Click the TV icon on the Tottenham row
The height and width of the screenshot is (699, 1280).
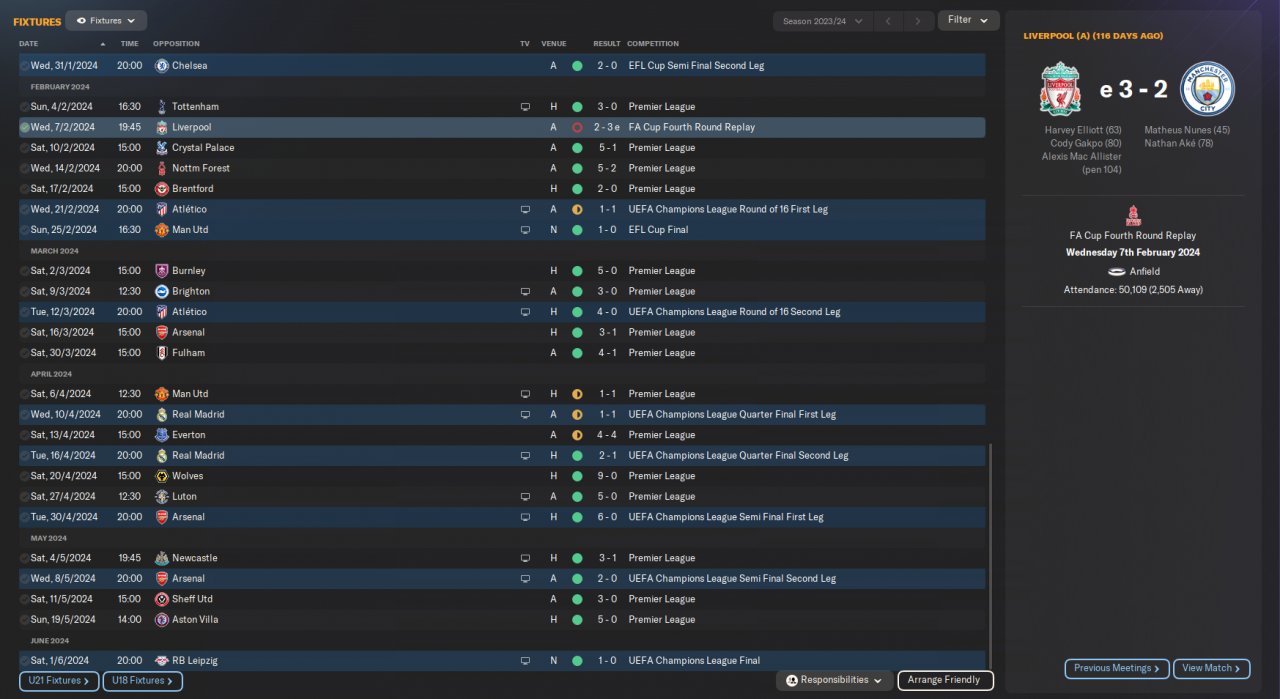click(x=525, y=107)
